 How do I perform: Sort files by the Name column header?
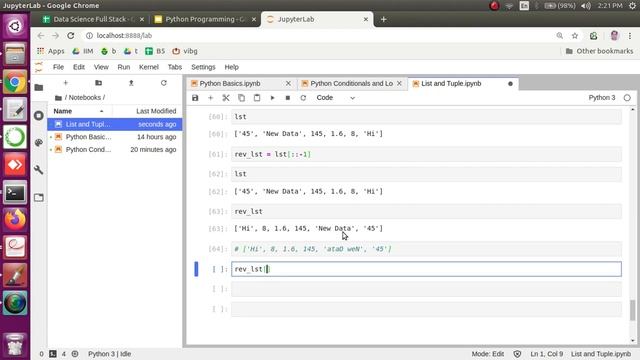click(x=80, y=111)
